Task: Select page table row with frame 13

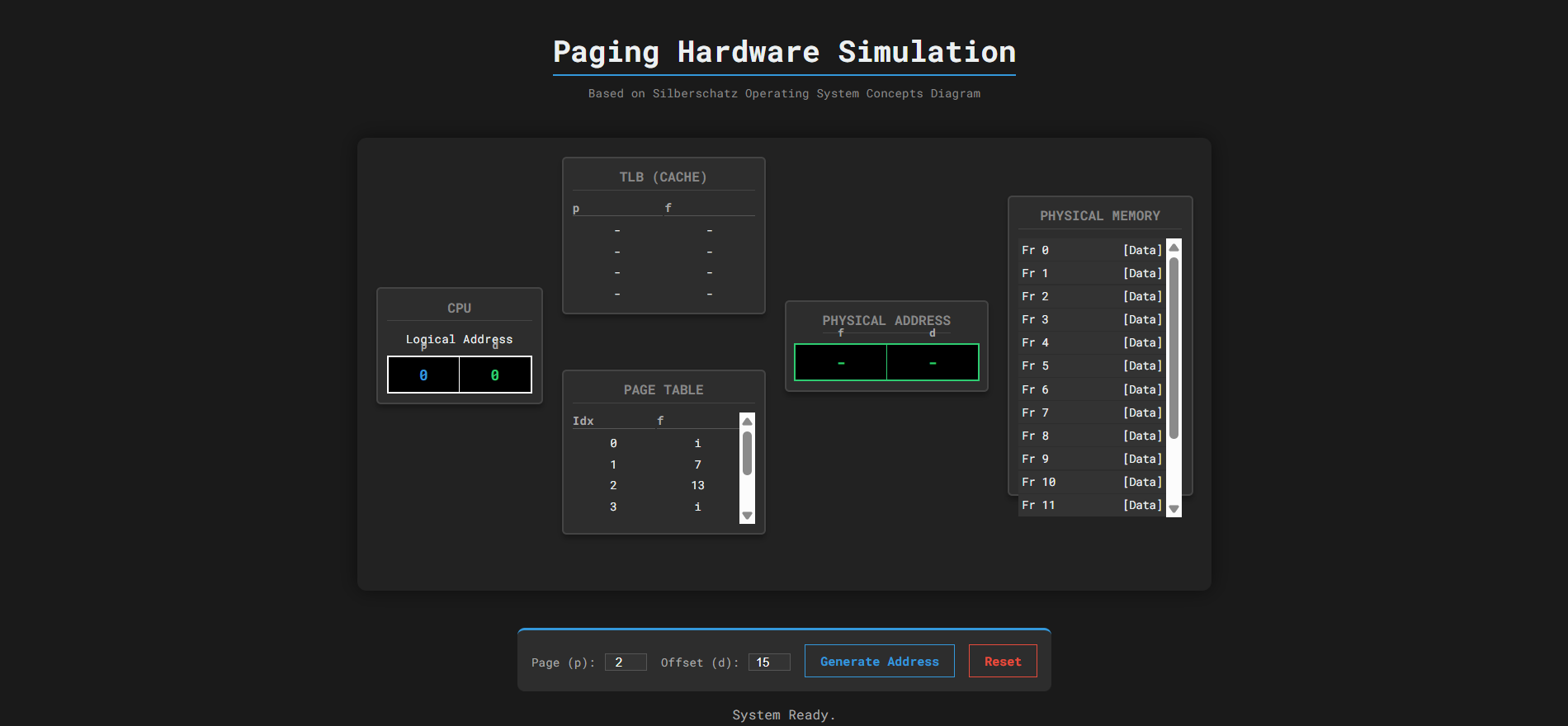Action: (655, 485)
